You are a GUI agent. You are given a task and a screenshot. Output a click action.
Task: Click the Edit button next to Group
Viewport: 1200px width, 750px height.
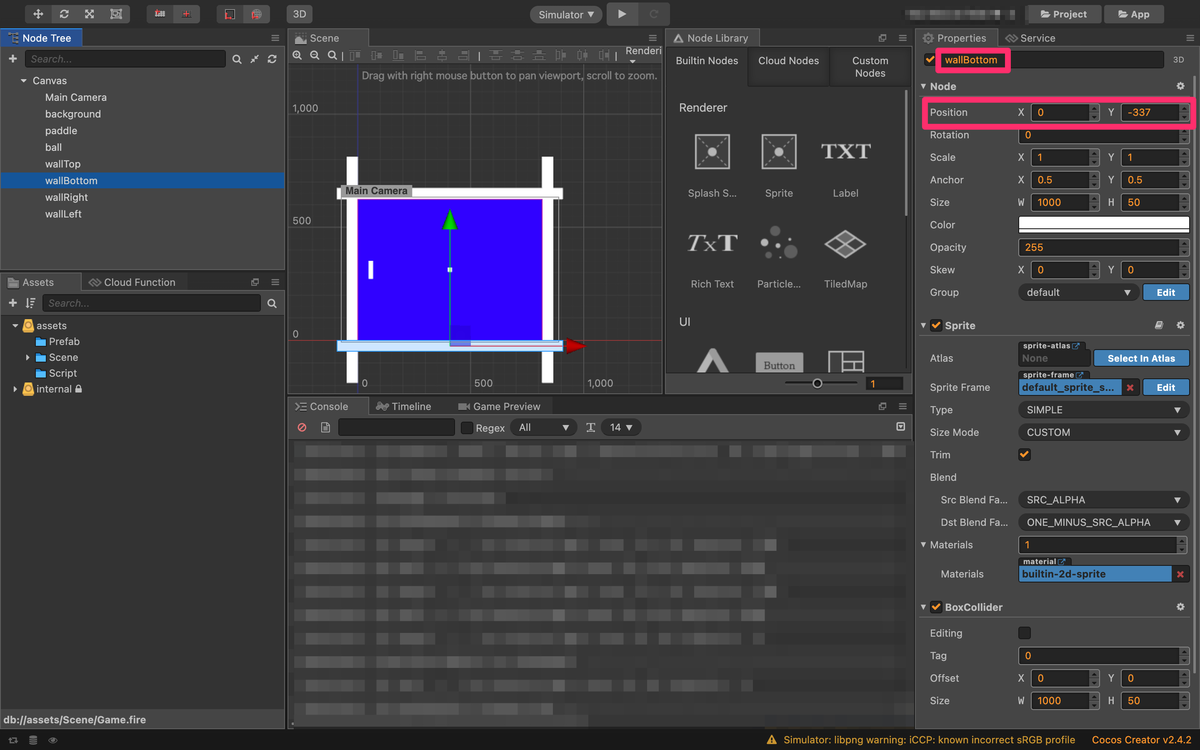(x=1166, y=292)
